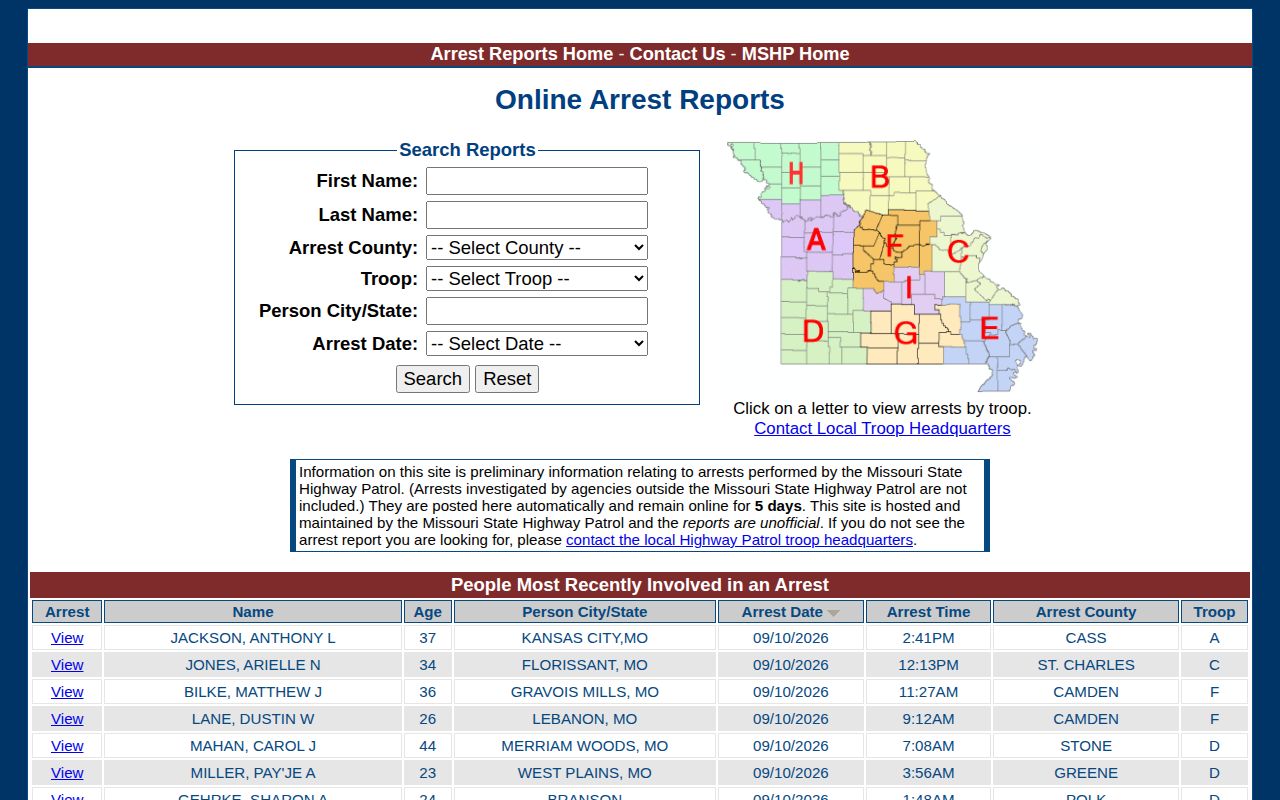
Task: Sort table by Name column
Action: click(253, 612)
